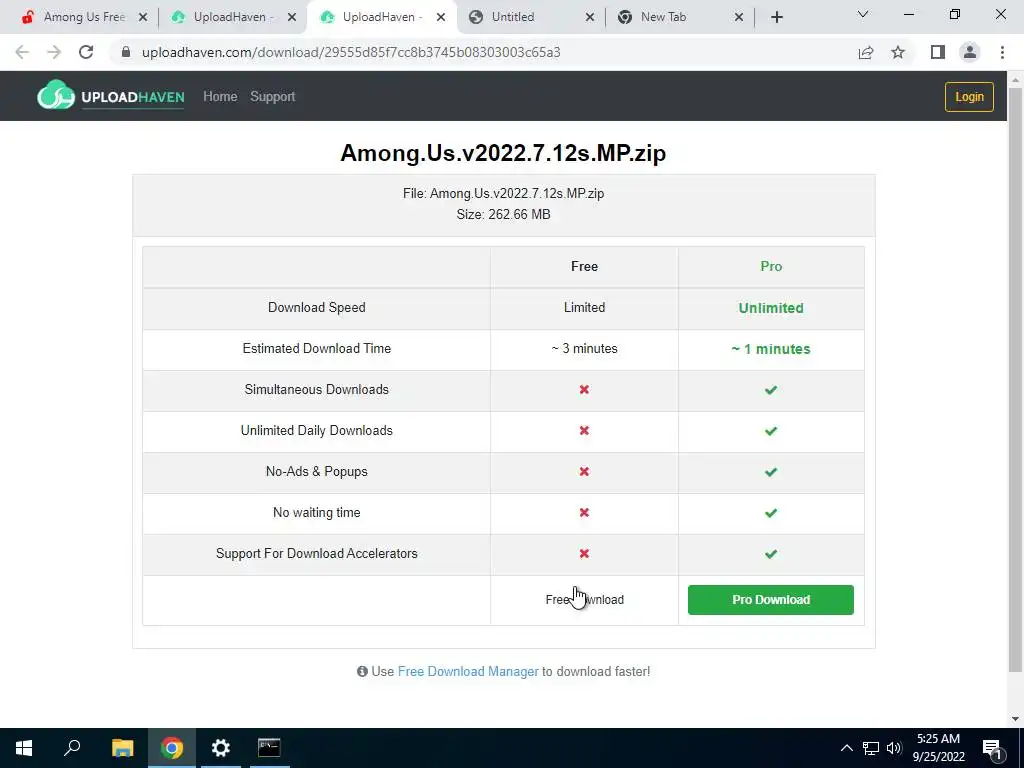Click the Among.Us.v2022.7.12s.MP.zip page heading
Screen dimensions: 1024x768
pos(503,153)
